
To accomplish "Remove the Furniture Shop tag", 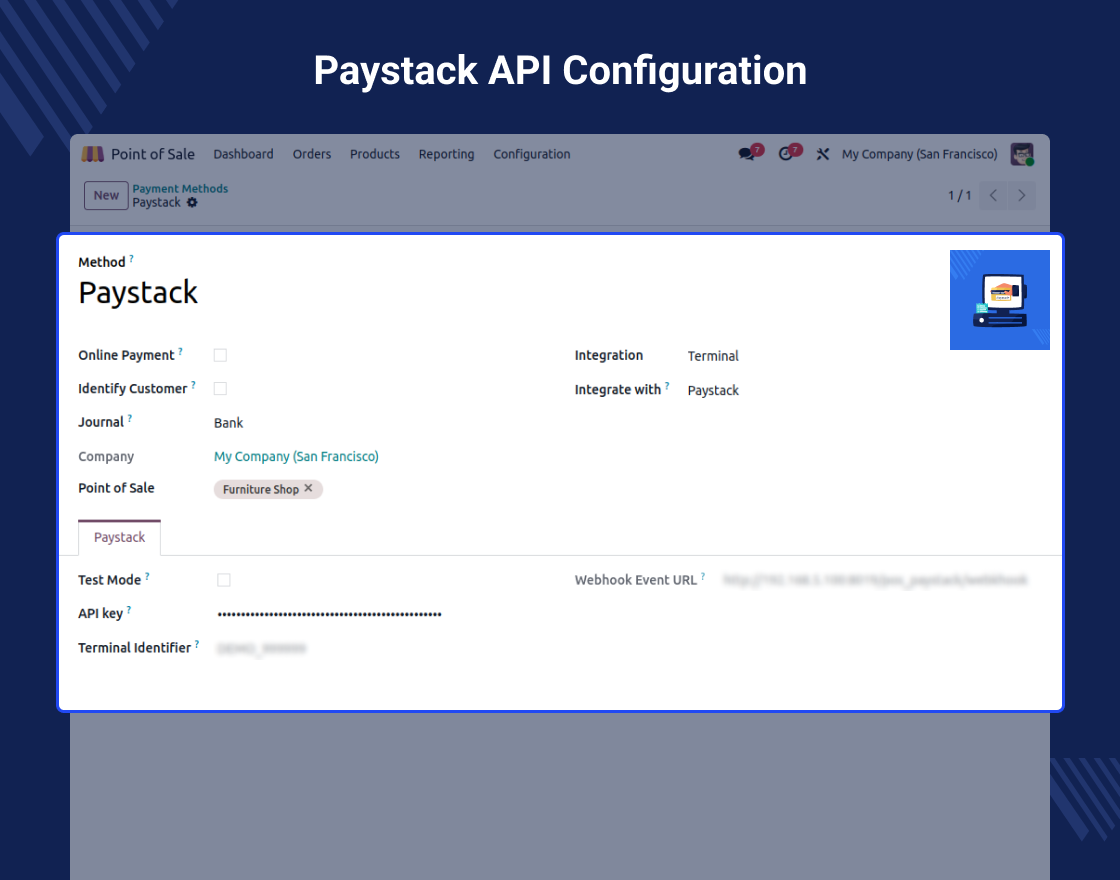I will (x=308, y=489).
